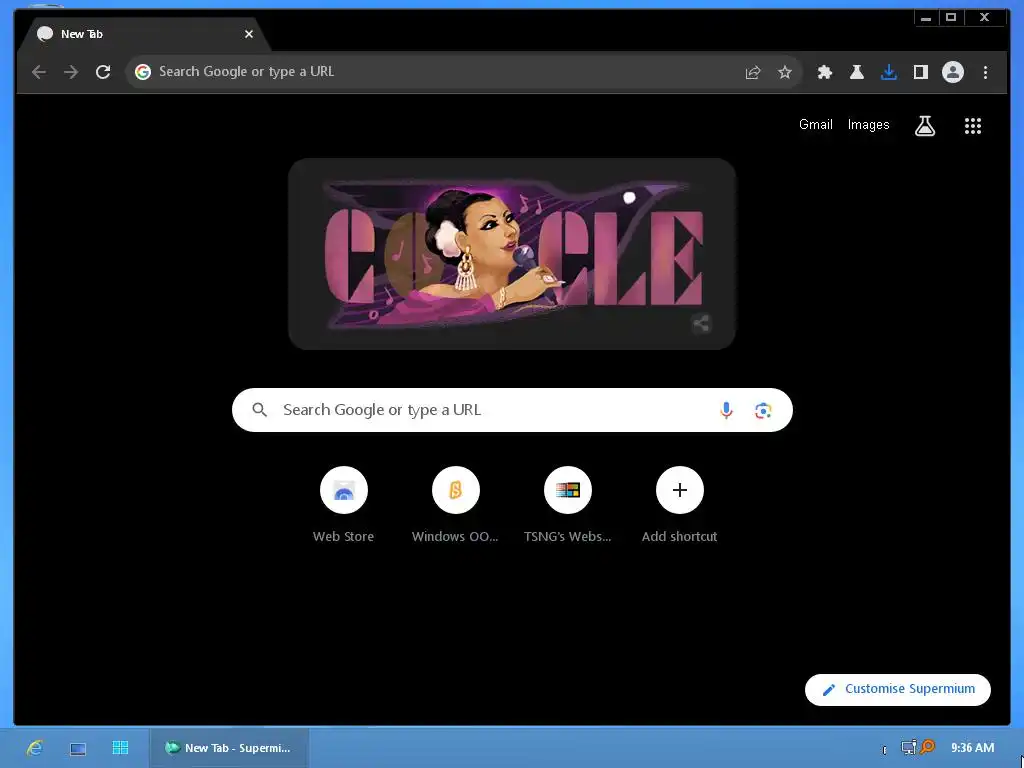This screenshot has width=1024, height=768.
Task: Toggle the side panel button
Action: (921, 72)
